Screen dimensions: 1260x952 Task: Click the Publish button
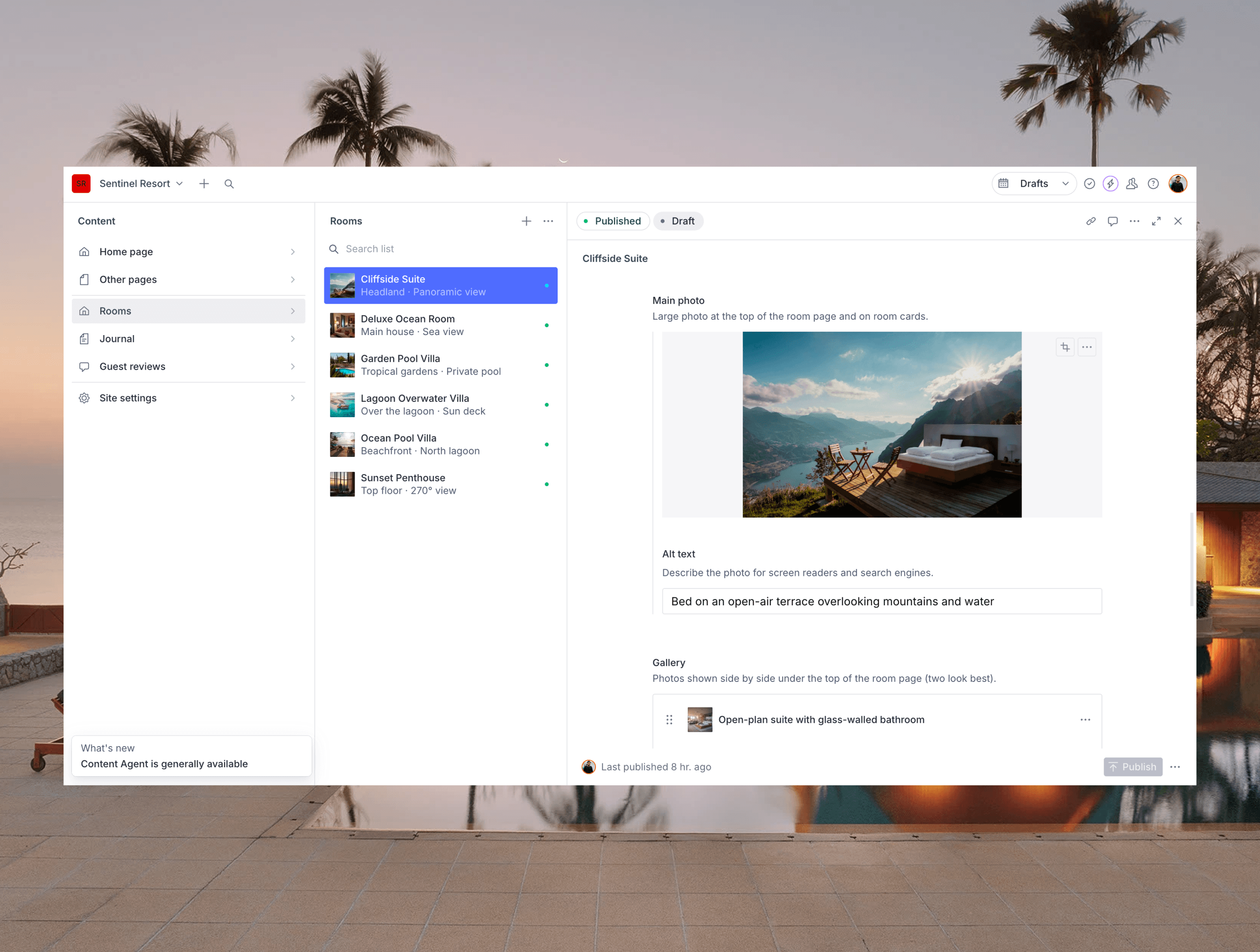(1133, 767)
